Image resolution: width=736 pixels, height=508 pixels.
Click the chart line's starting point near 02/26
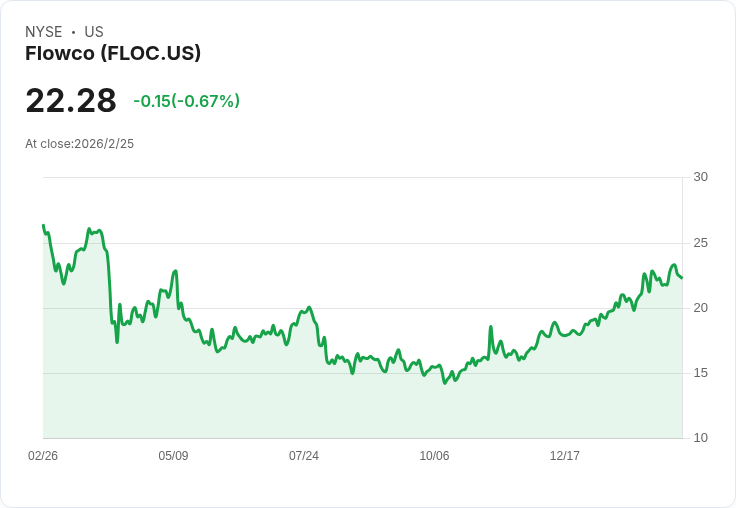44,226
